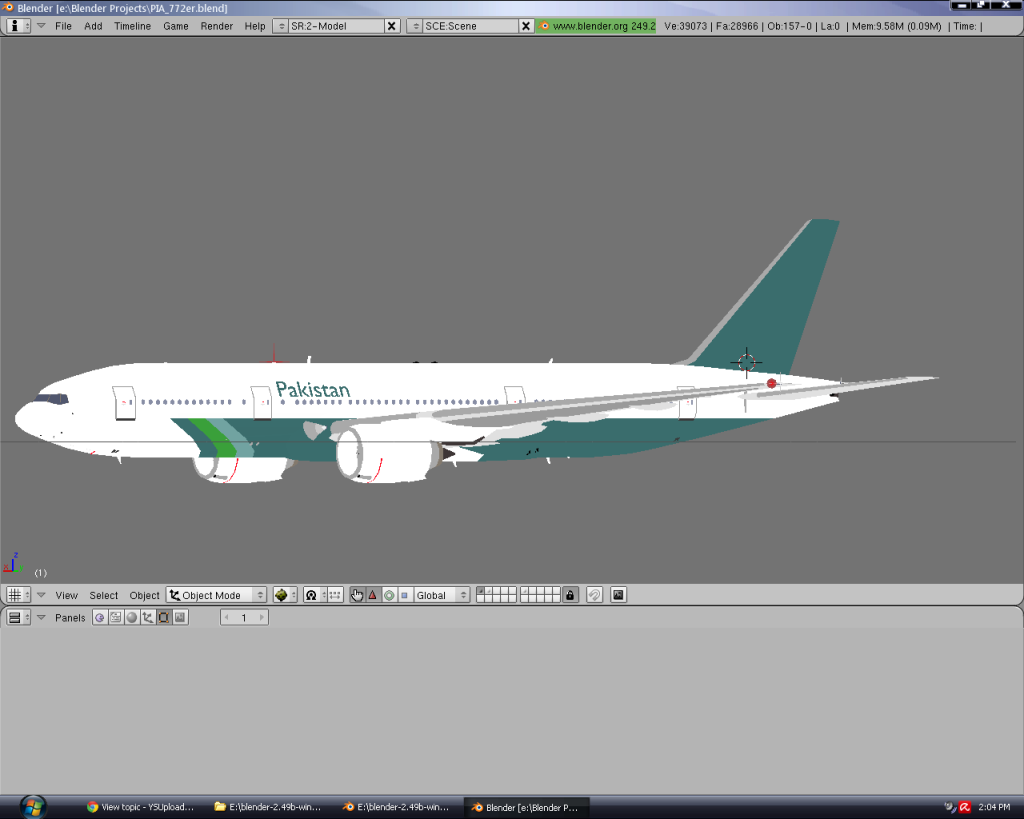Click the 2:04 PM system clock
The image size is (1024, 819).
point(994,807)
